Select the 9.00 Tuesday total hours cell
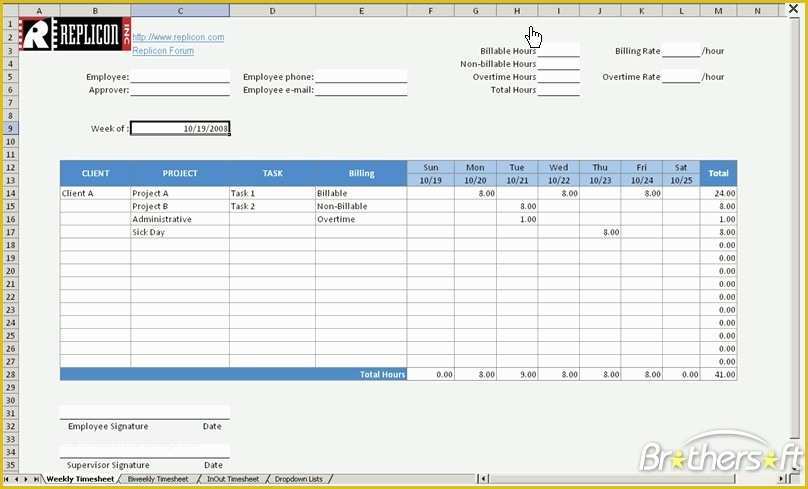 [517, 374]
